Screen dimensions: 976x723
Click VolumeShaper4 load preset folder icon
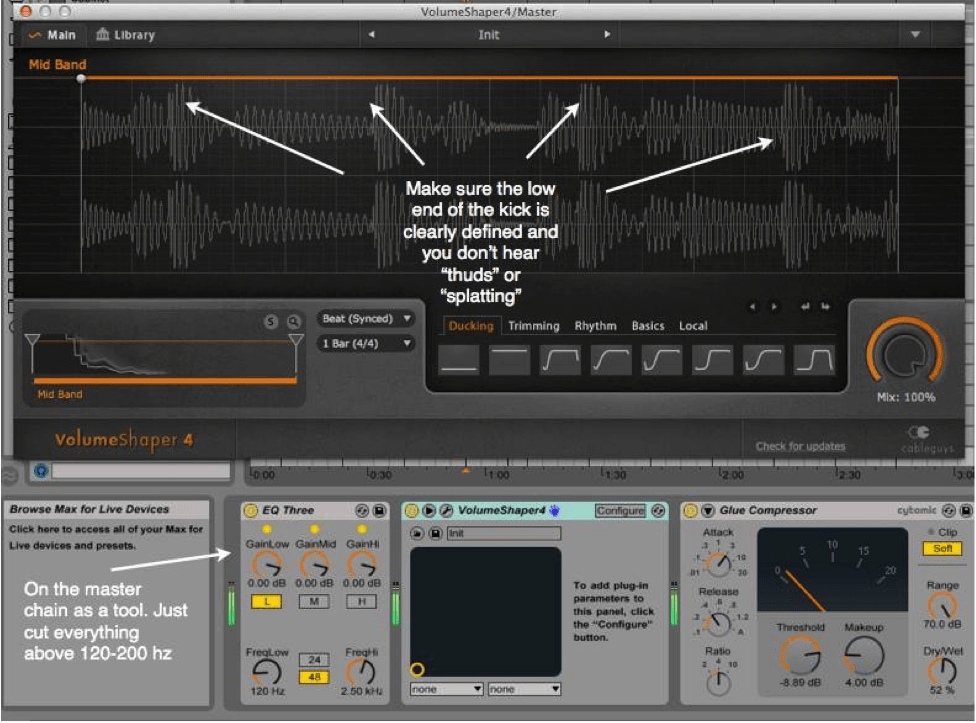[x=417, y=533]
